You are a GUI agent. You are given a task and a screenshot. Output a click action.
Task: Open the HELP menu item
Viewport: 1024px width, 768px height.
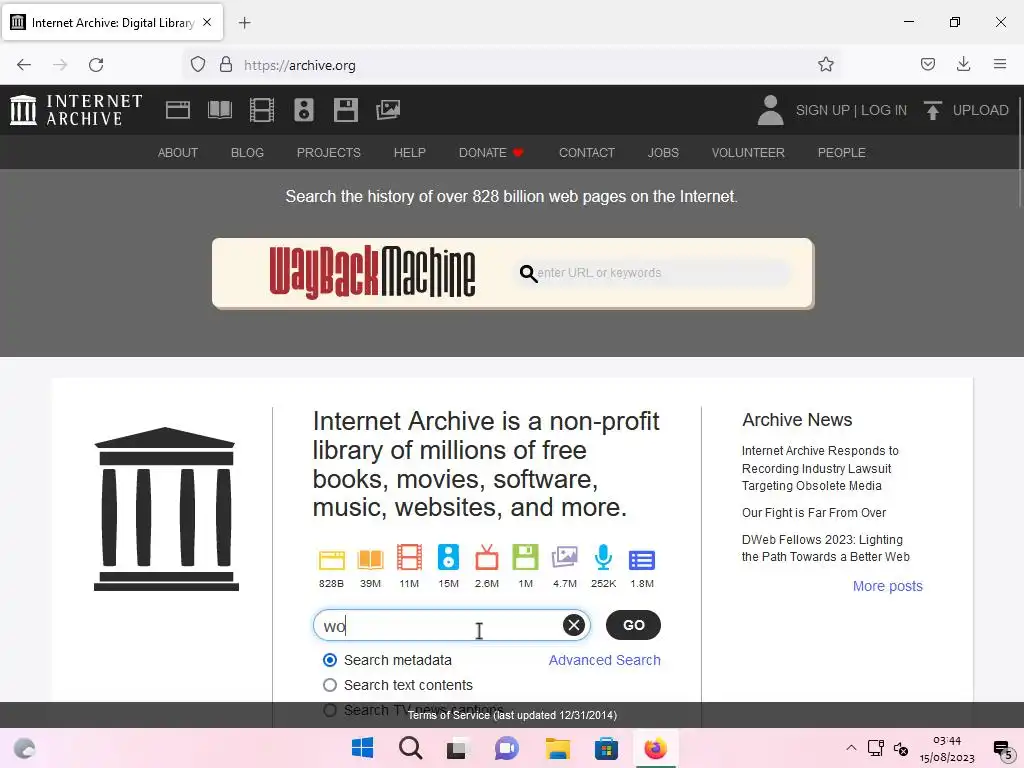[x=409, y=153]
